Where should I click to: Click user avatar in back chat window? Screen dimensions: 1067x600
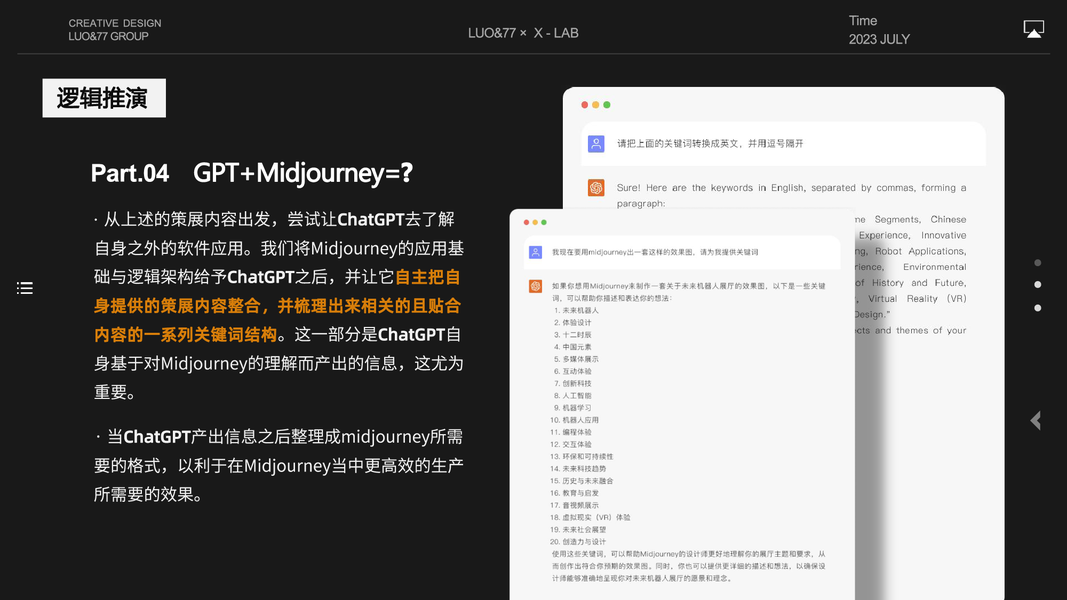coord(596,144)
